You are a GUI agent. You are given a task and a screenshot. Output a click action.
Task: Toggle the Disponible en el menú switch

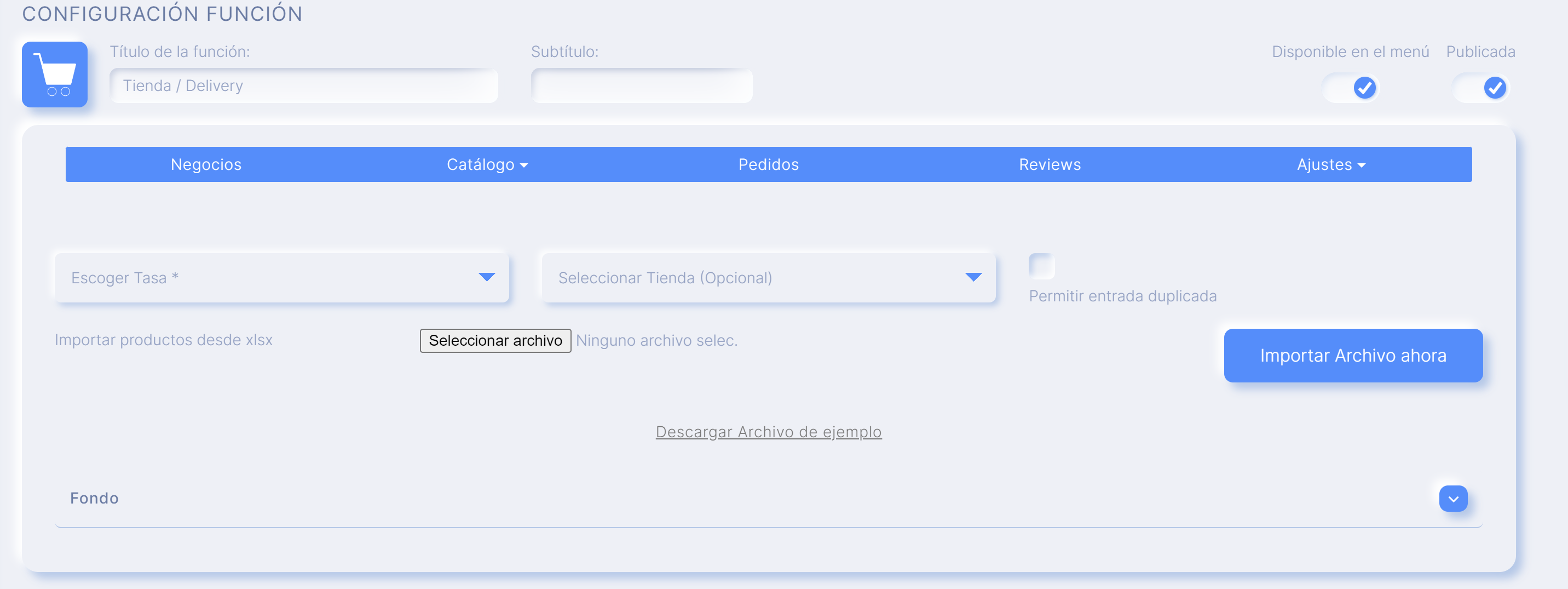click(x=1351, y=88)
